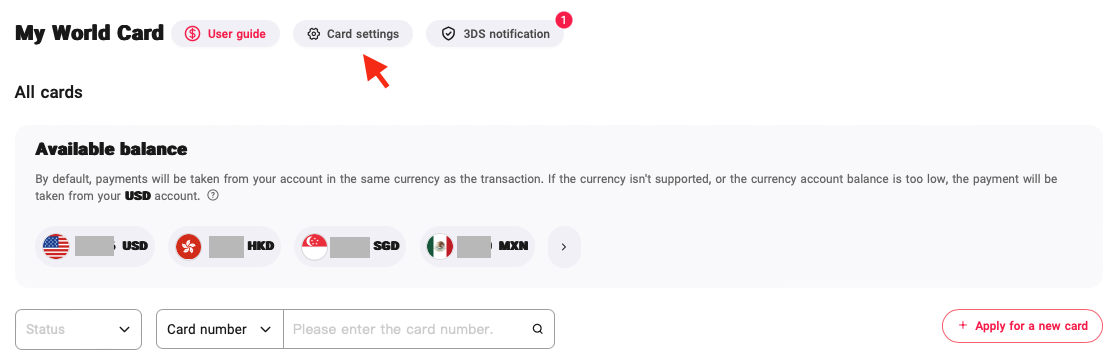
Task: Click the plus icon on Apply for a new card
Action: (x=963, y=326)
